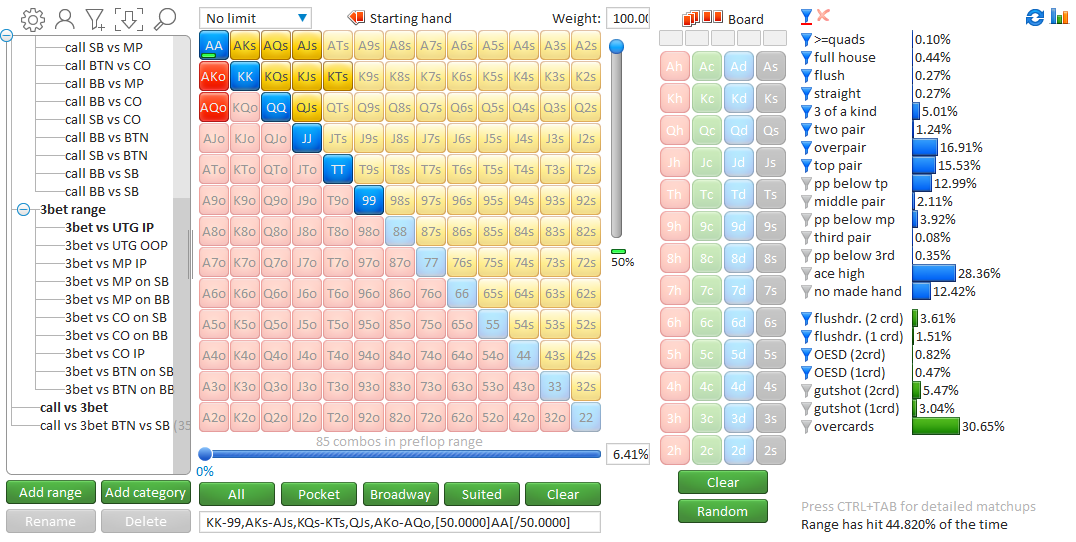Open the No limit dropdown
The height and width of the screenshot is (542, 1076).
(255, 19)
